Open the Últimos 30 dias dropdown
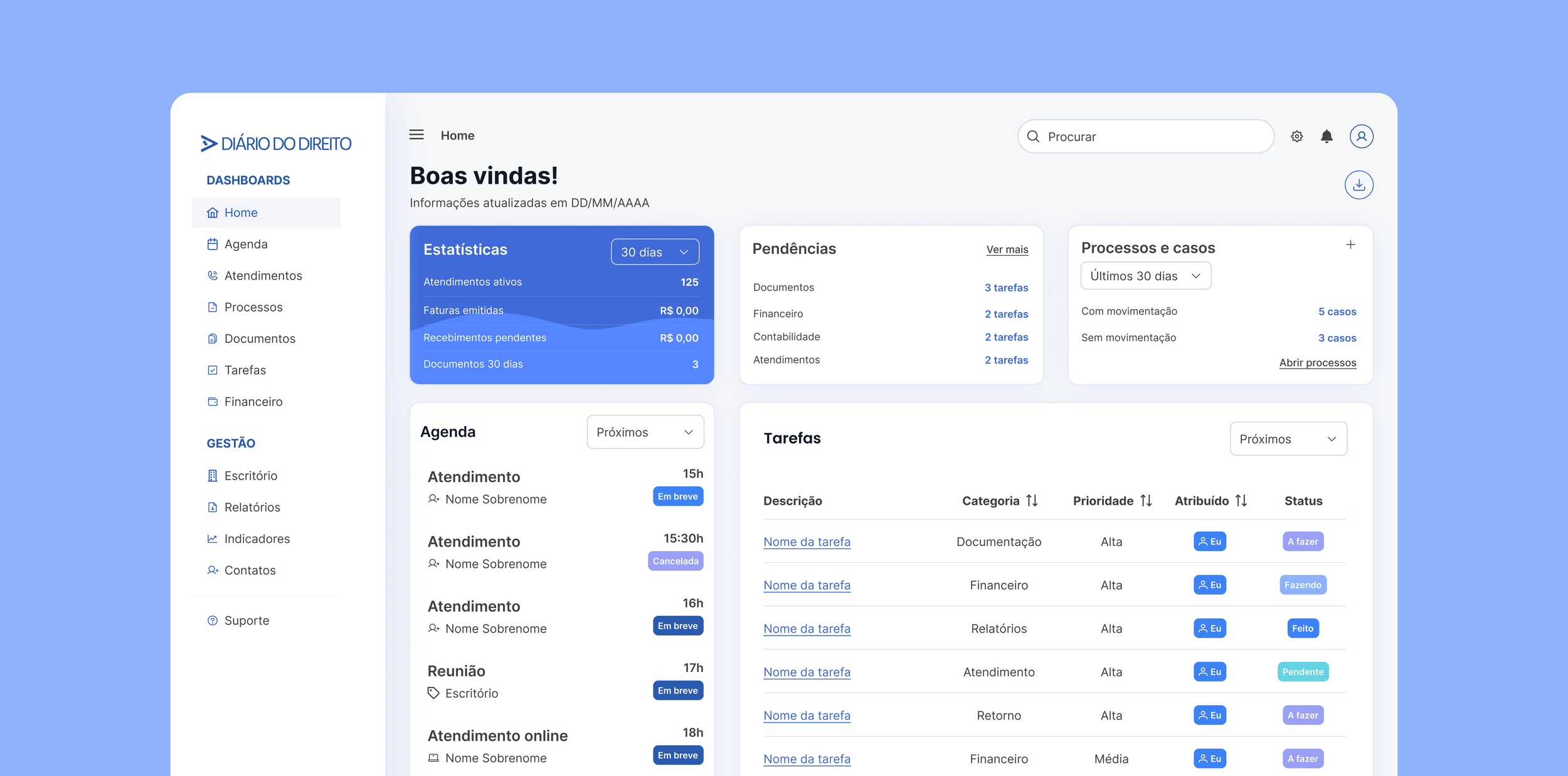 point(1145,276)
